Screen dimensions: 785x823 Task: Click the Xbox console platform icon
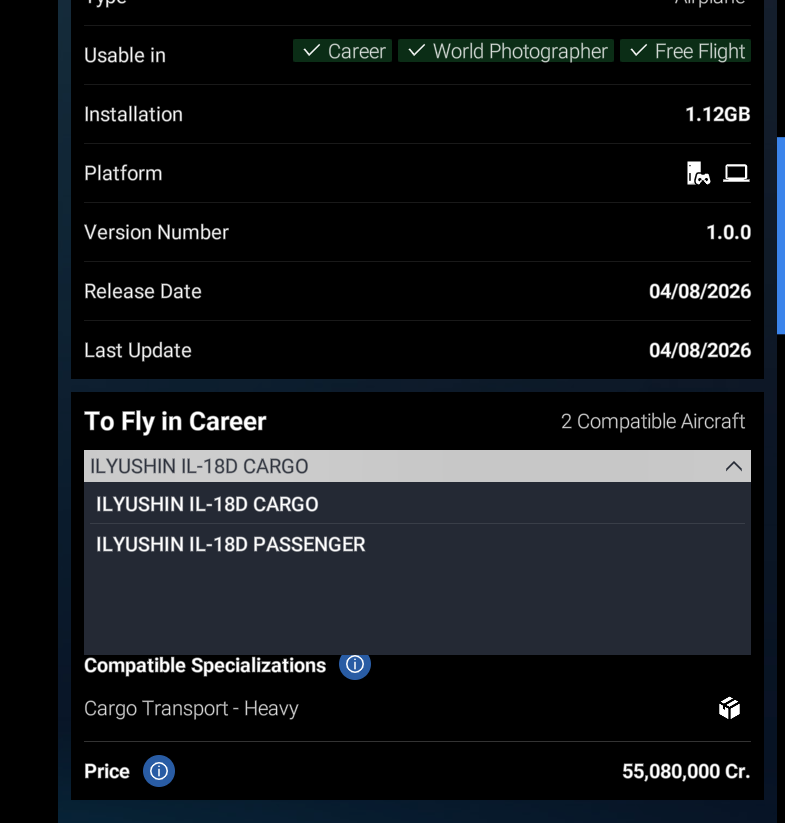point(698,173)
